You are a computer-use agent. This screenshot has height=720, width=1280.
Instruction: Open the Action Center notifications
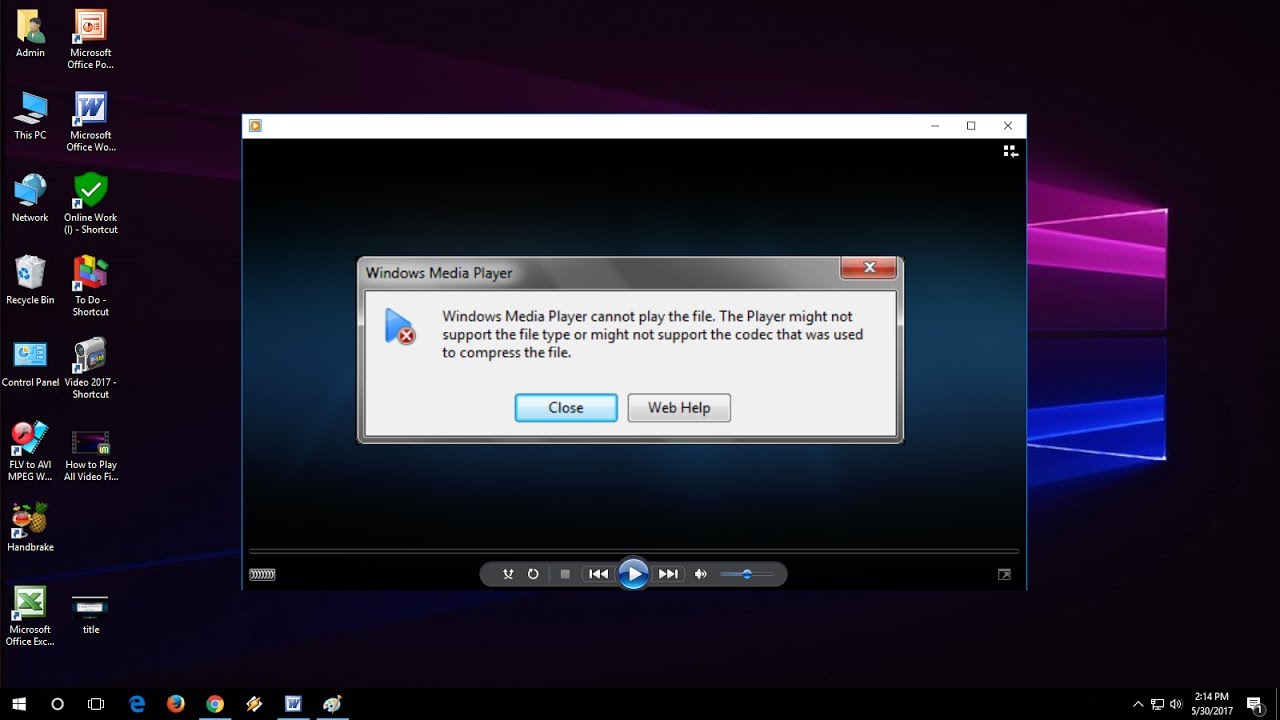tap(1254, 704)
